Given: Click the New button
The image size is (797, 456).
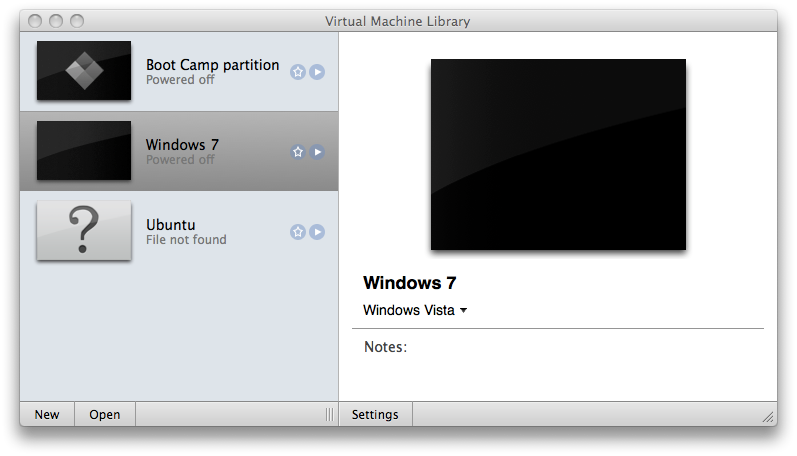Looking at the screenshot, I should click(x=47, y=414).
